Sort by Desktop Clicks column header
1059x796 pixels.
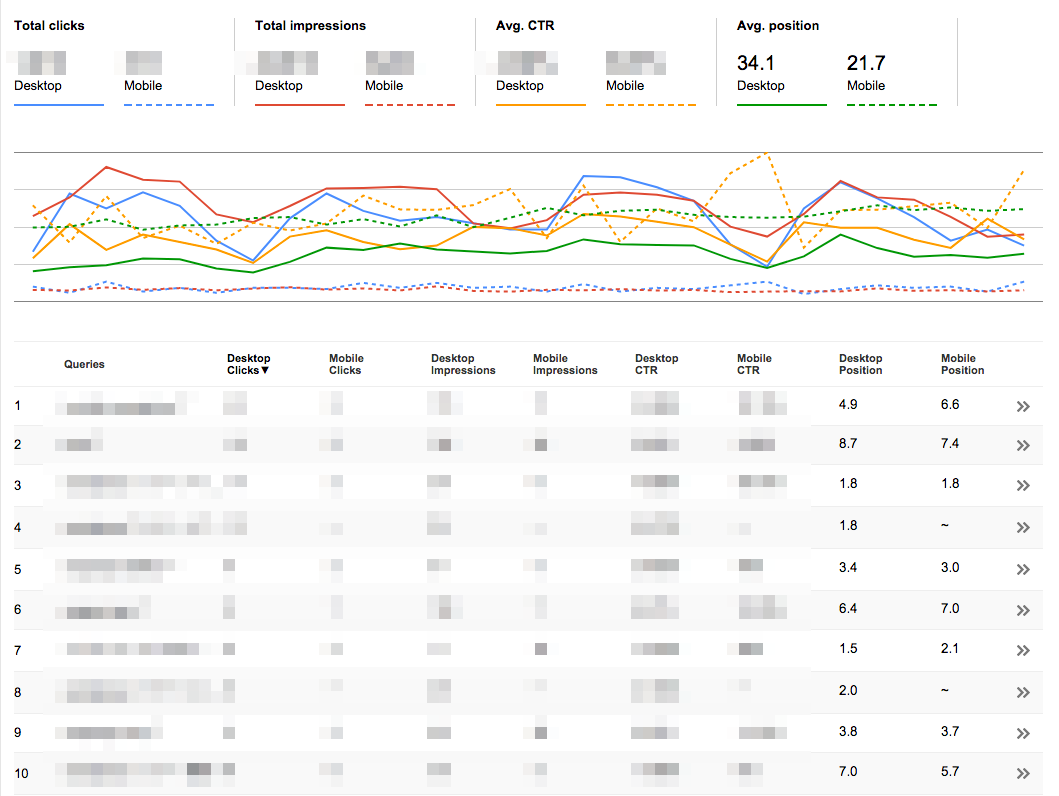point(249,364)
